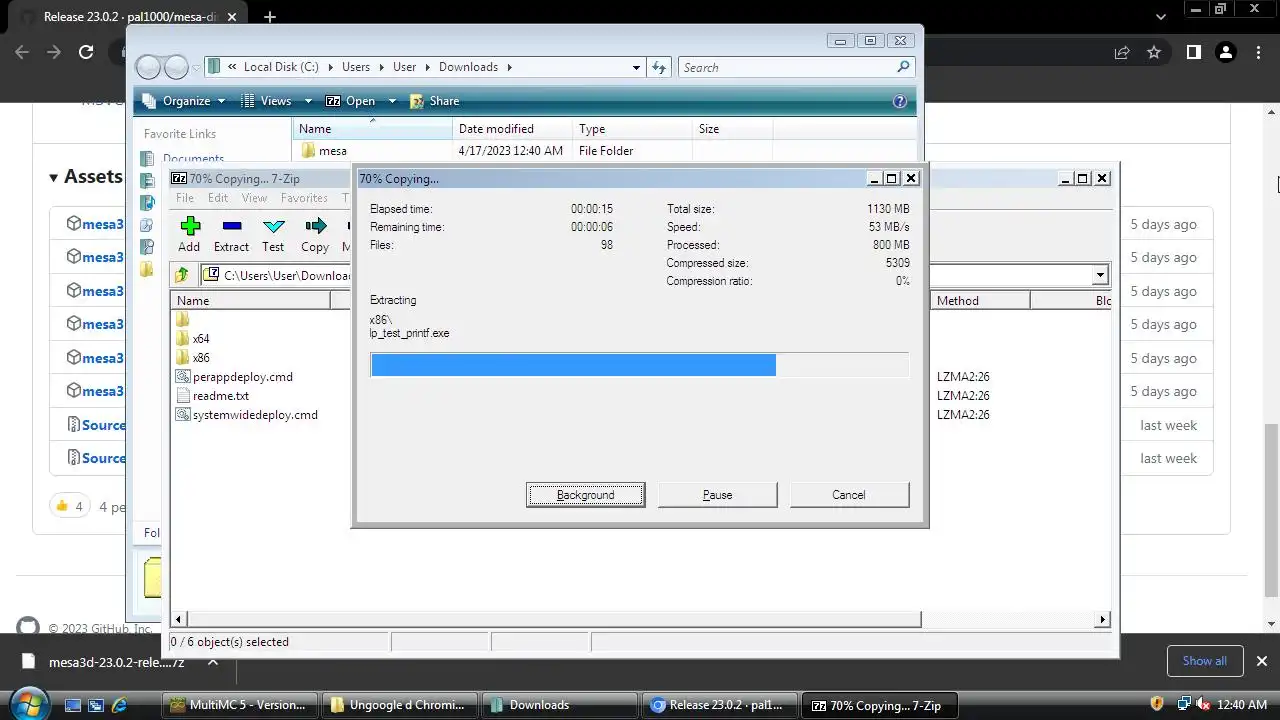1280x720 pixels.
Task: Open Explorer help question mark icon
Action: tap(899, 101)
